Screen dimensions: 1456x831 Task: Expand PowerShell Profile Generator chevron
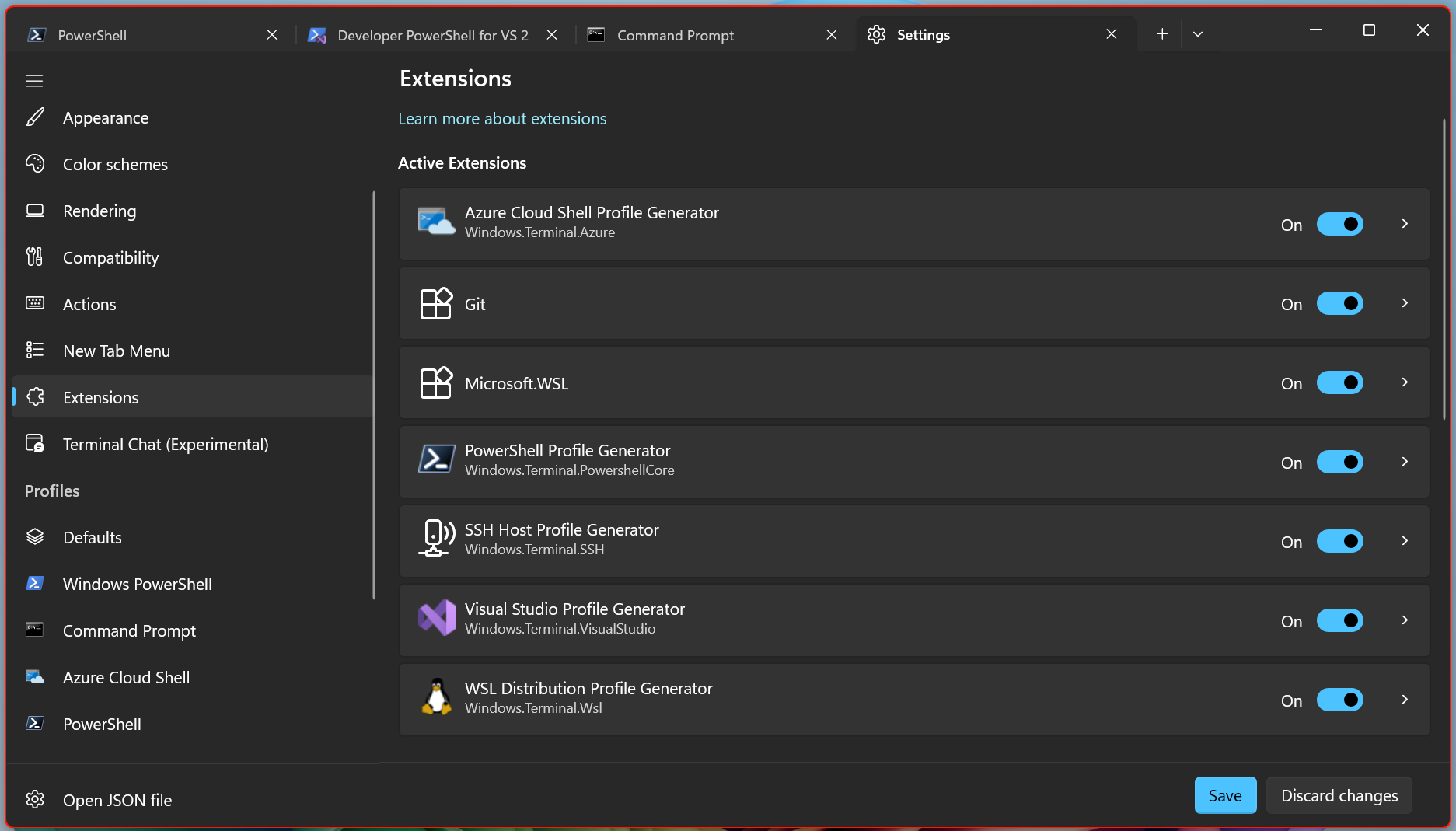point(1405,462)
